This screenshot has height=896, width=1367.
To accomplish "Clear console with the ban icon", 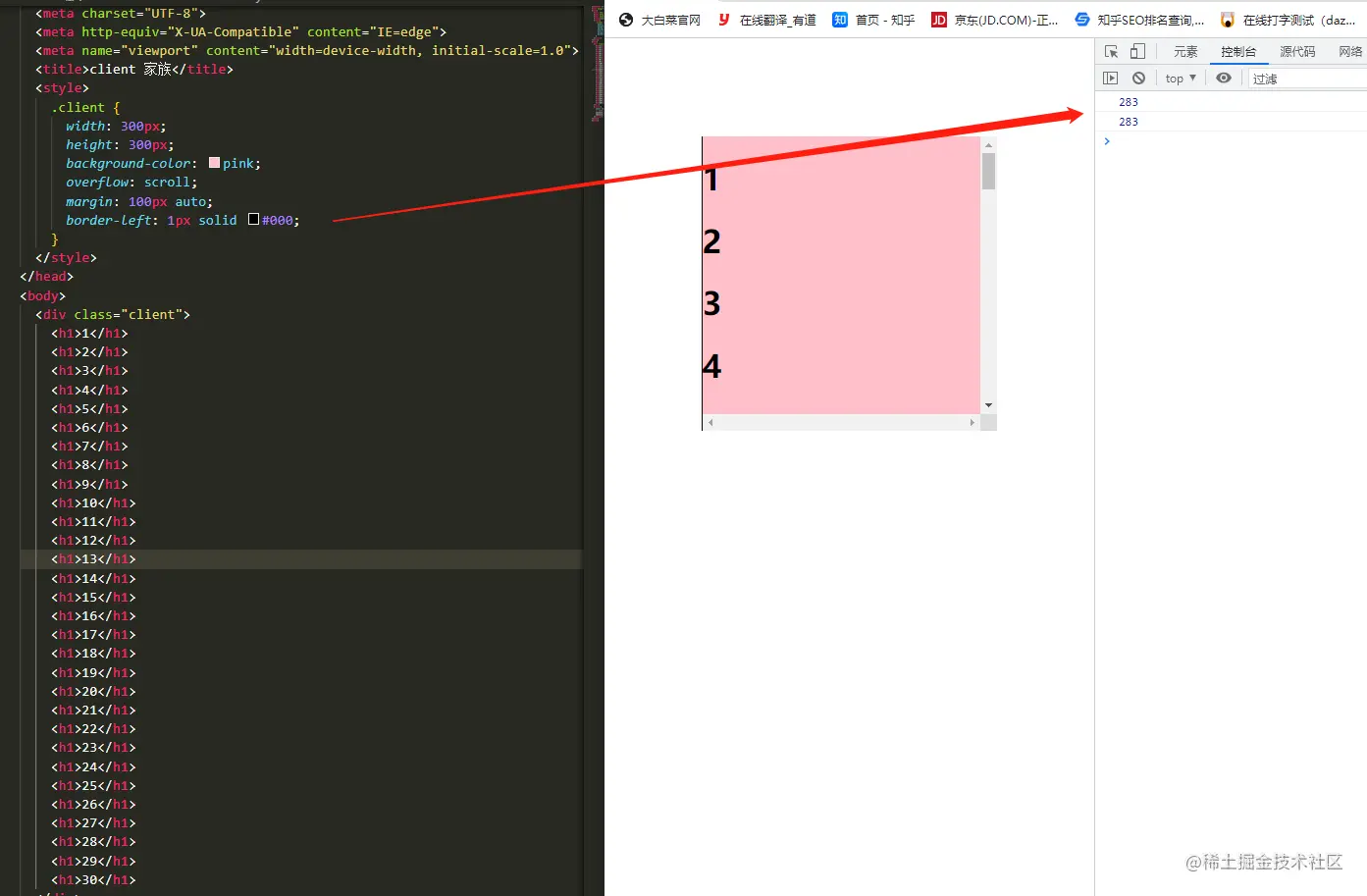I will (1138, 79).
